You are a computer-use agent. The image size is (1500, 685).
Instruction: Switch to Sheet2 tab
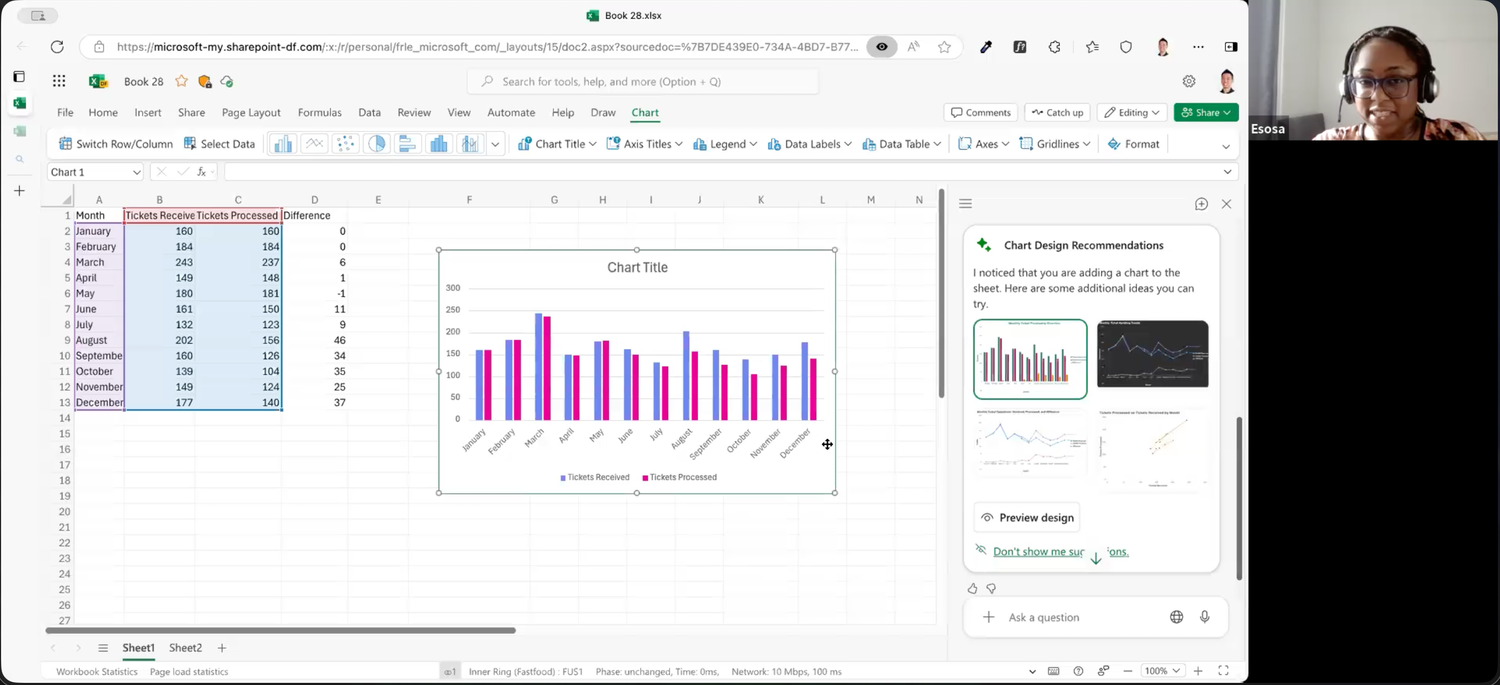click(x=185, y=648)
